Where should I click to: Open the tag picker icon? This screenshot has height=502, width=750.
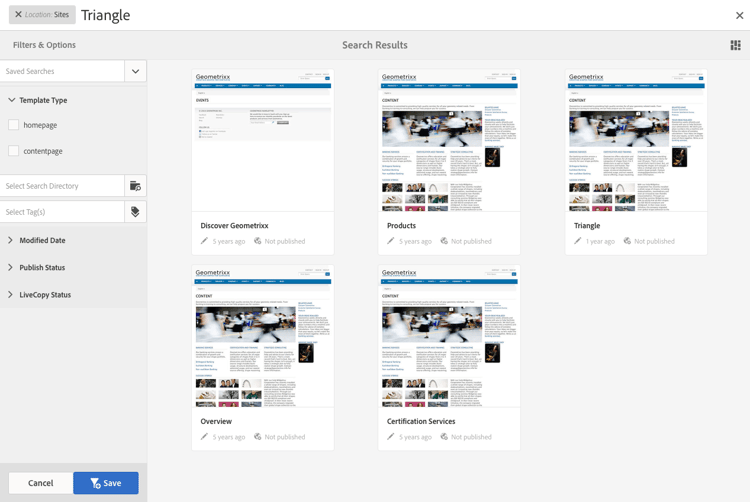(x=135, y=212)
